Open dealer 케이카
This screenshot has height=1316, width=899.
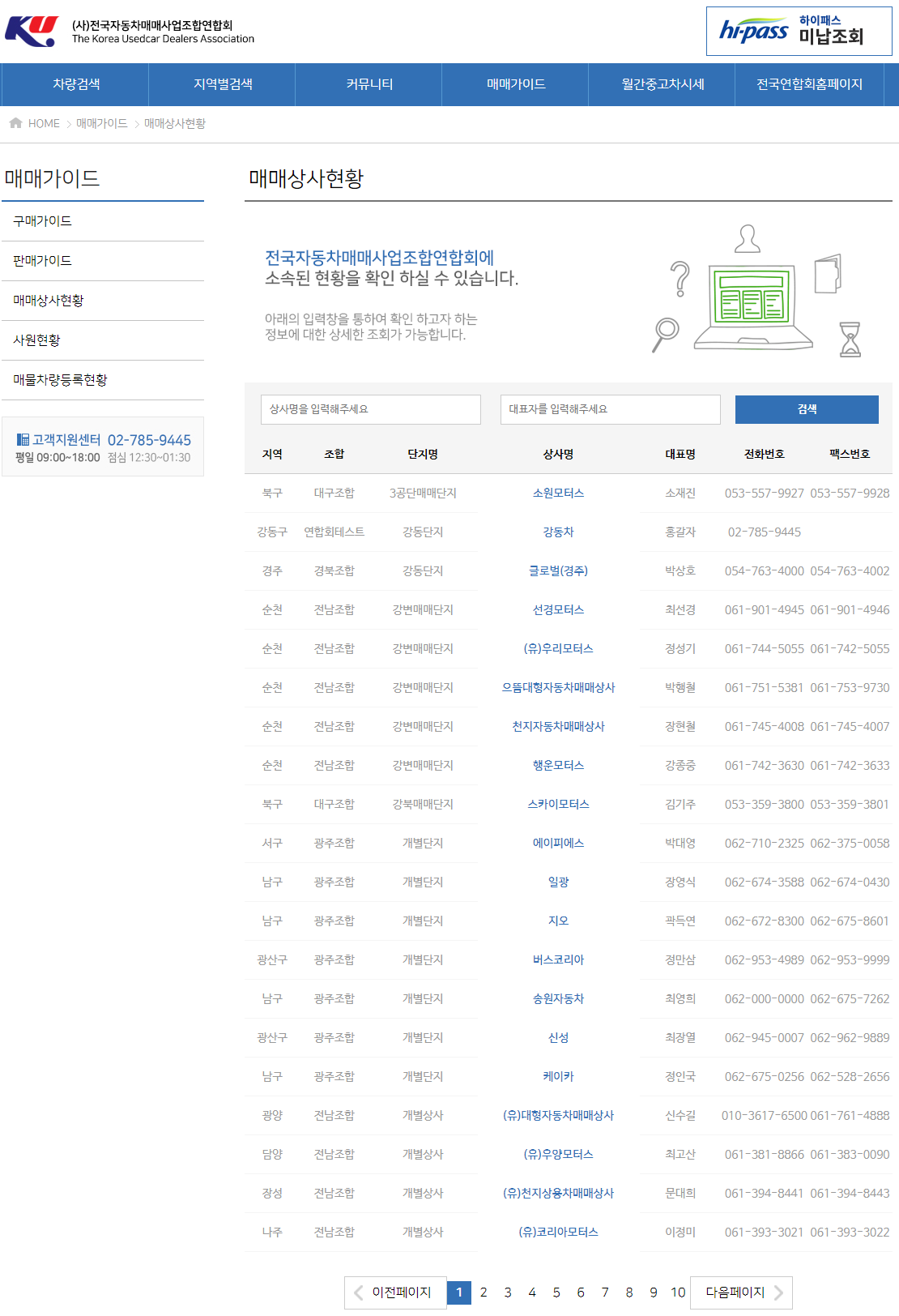(558, 1076)
